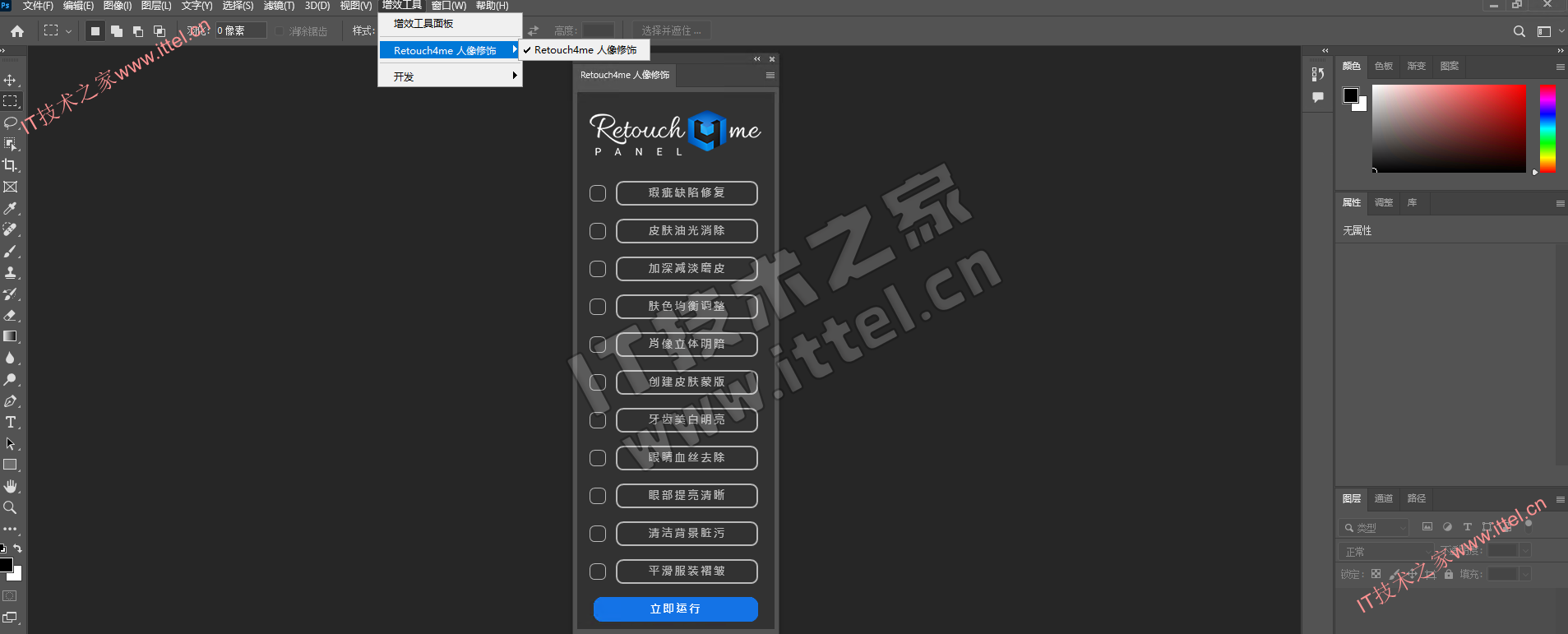Click the 选择并遮住 button
Image resolution: width=1568 pixels, height=634 pixels.
[671, 31]
